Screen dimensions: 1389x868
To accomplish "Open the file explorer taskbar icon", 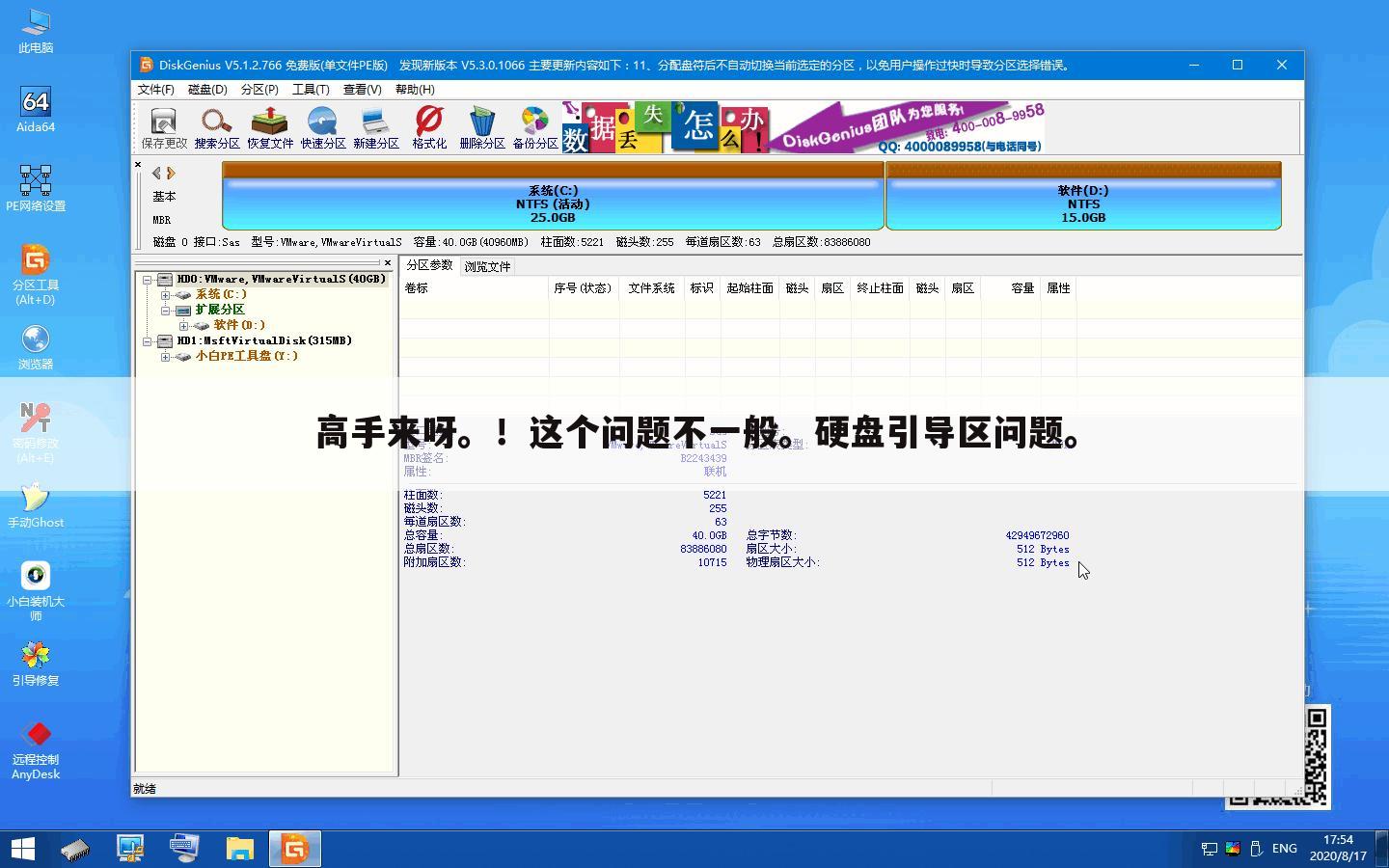I will click(239, 849).
